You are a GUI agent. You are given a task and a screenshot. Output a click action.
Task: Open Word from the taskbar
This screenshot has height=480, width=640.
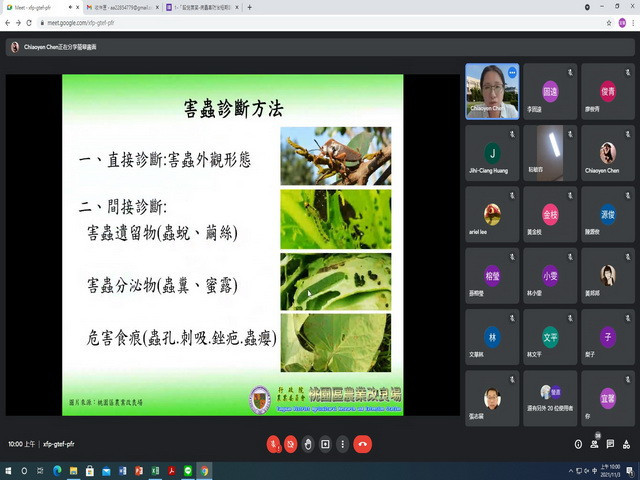(x=122, y=471)
